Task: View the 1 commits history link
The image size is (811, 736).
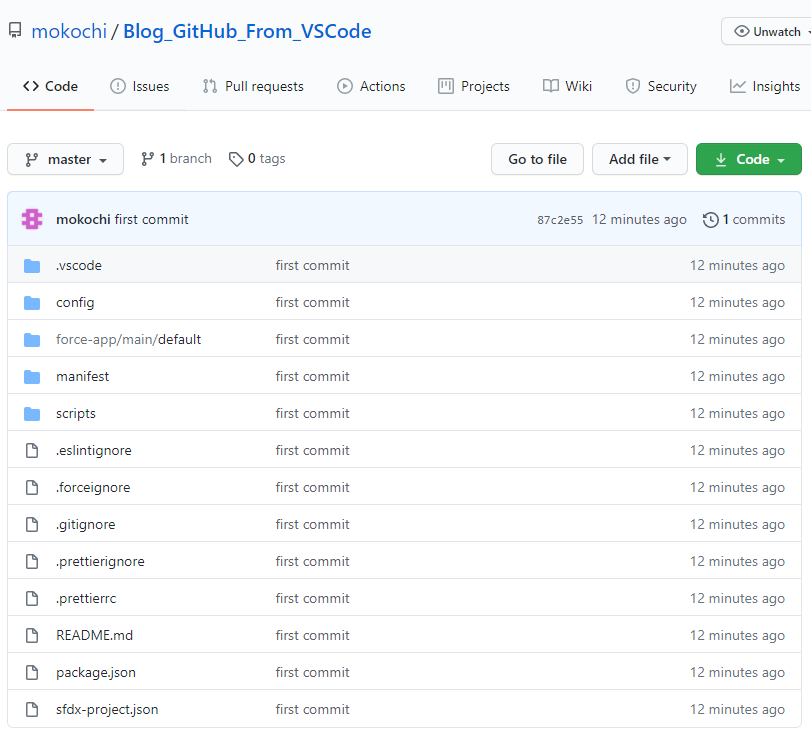Action: click(744, 220)
